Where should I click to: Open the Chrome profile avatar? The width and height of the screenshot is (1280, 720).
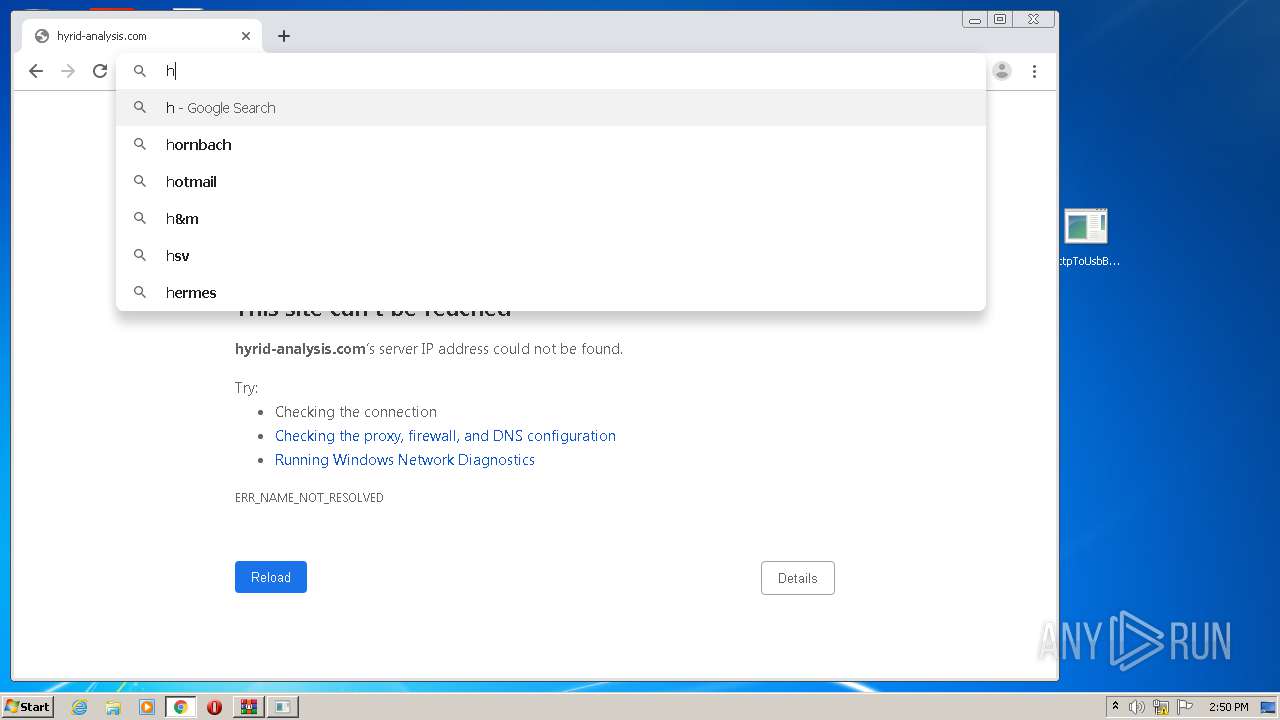pos(1002,71)
